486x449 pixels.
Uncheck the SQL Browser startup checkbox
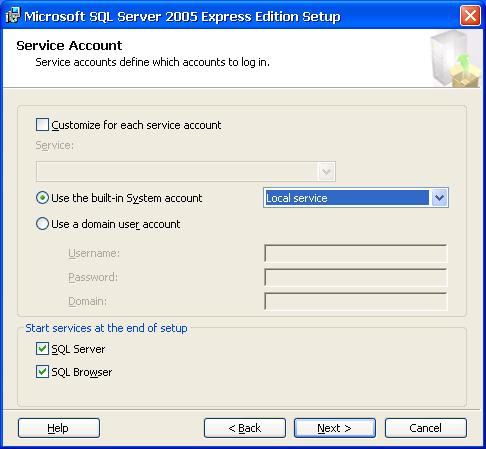click(x=42, y=372)
